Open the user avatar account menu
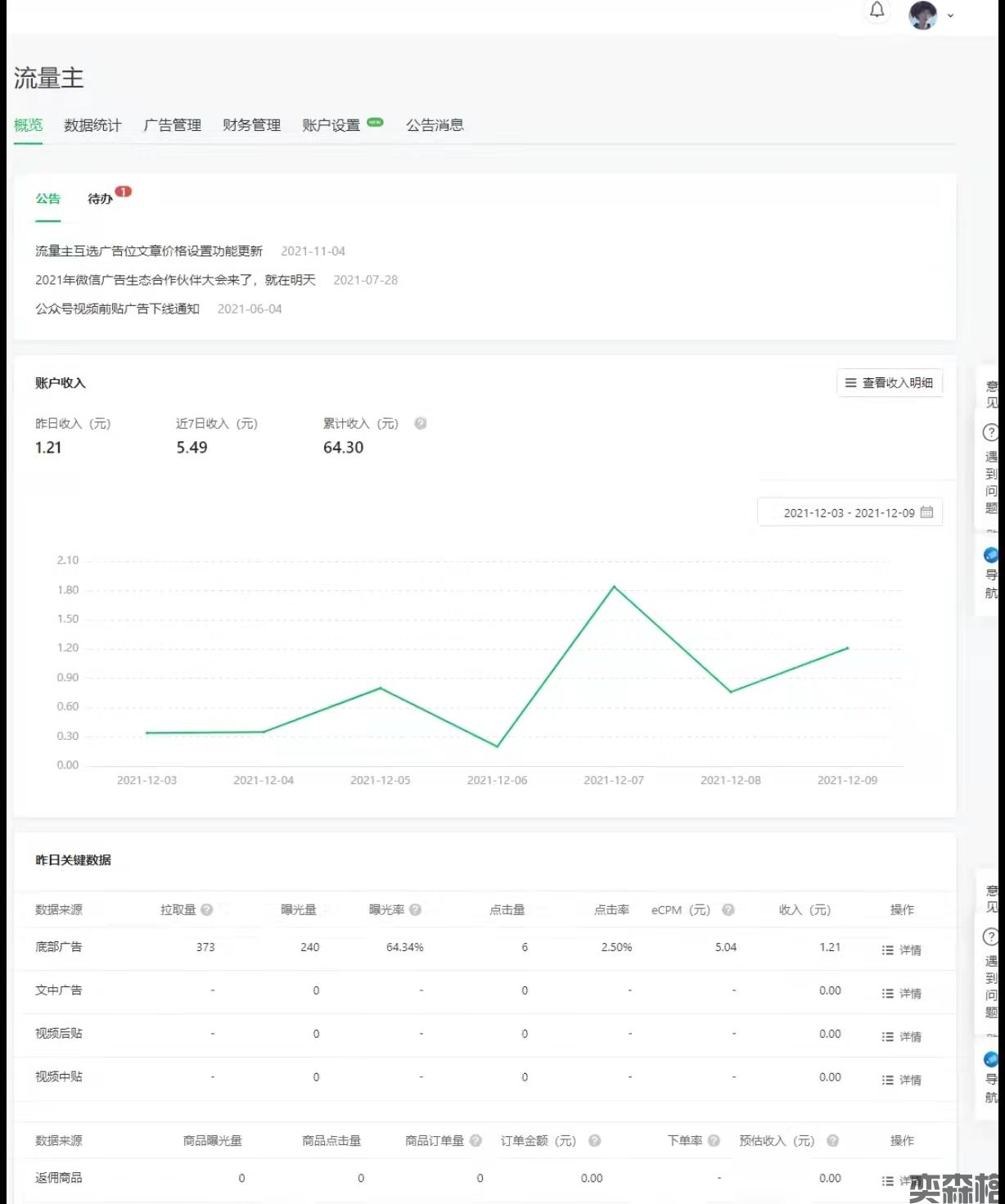Screen dimensions: 1005x1204 [931, 15]
